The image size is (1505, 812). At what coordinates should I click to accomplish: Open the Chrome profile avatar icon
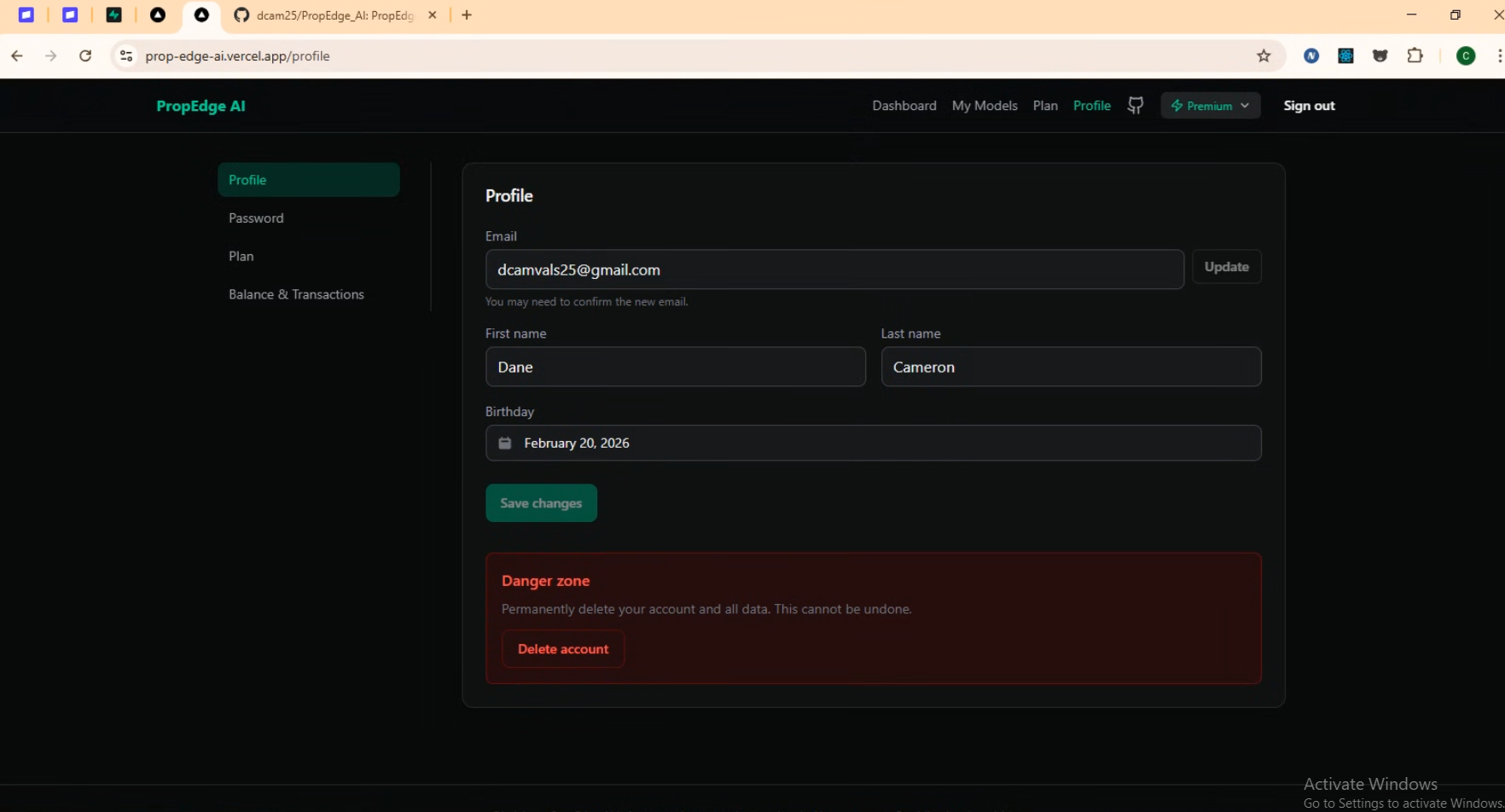(x=1466, y=56)
